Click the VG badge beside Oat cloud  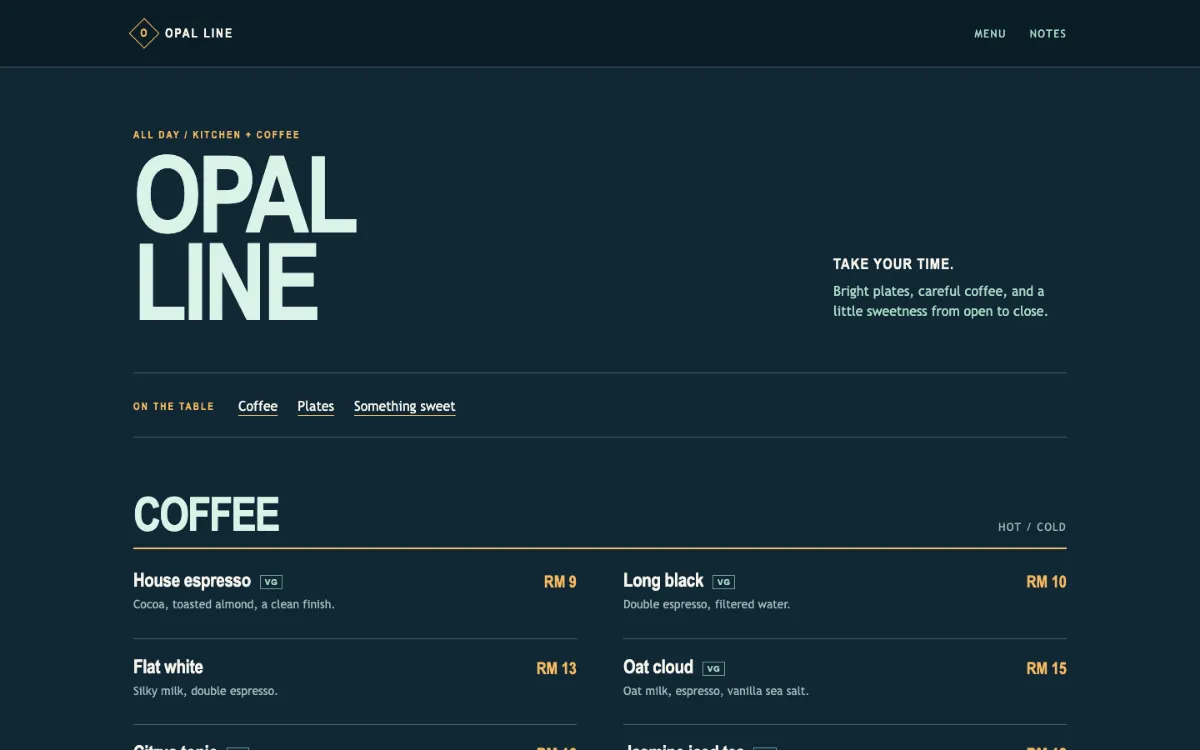click(x=713, y=669)
